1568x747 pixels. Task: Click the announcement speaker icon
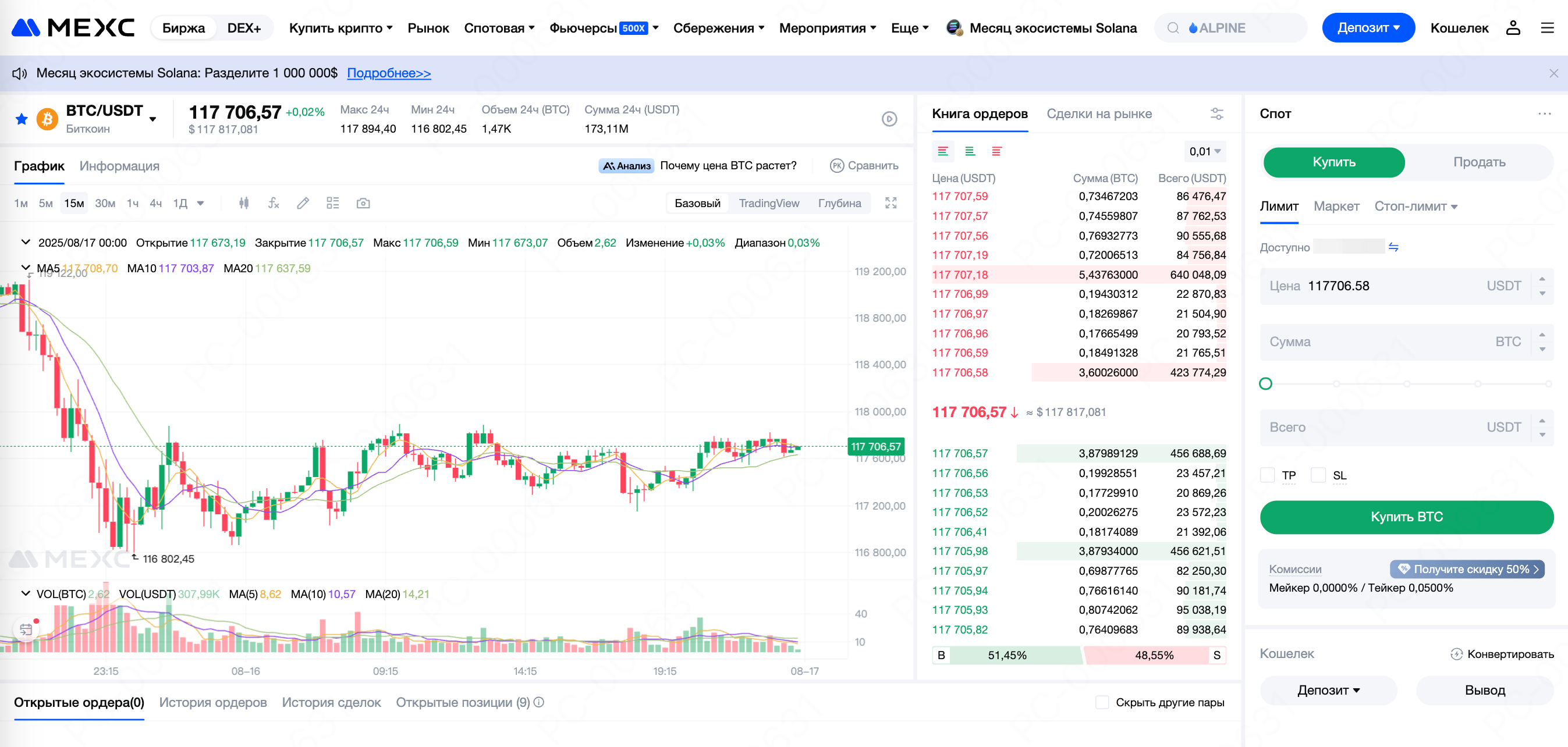tap(19, 73)
